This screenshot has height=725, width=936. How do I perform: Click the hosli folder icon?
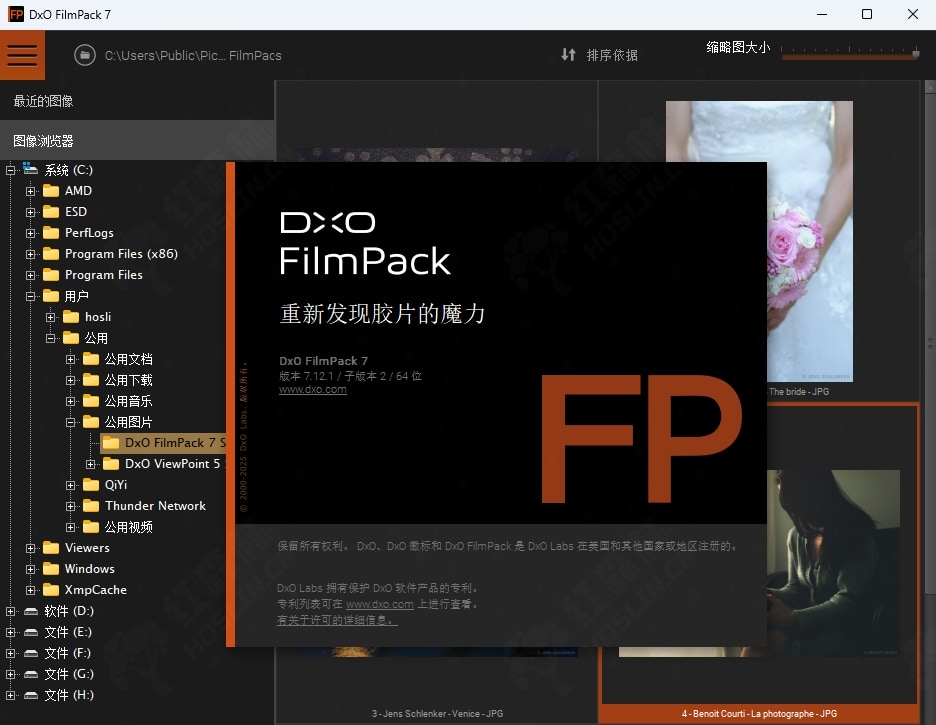71,317
